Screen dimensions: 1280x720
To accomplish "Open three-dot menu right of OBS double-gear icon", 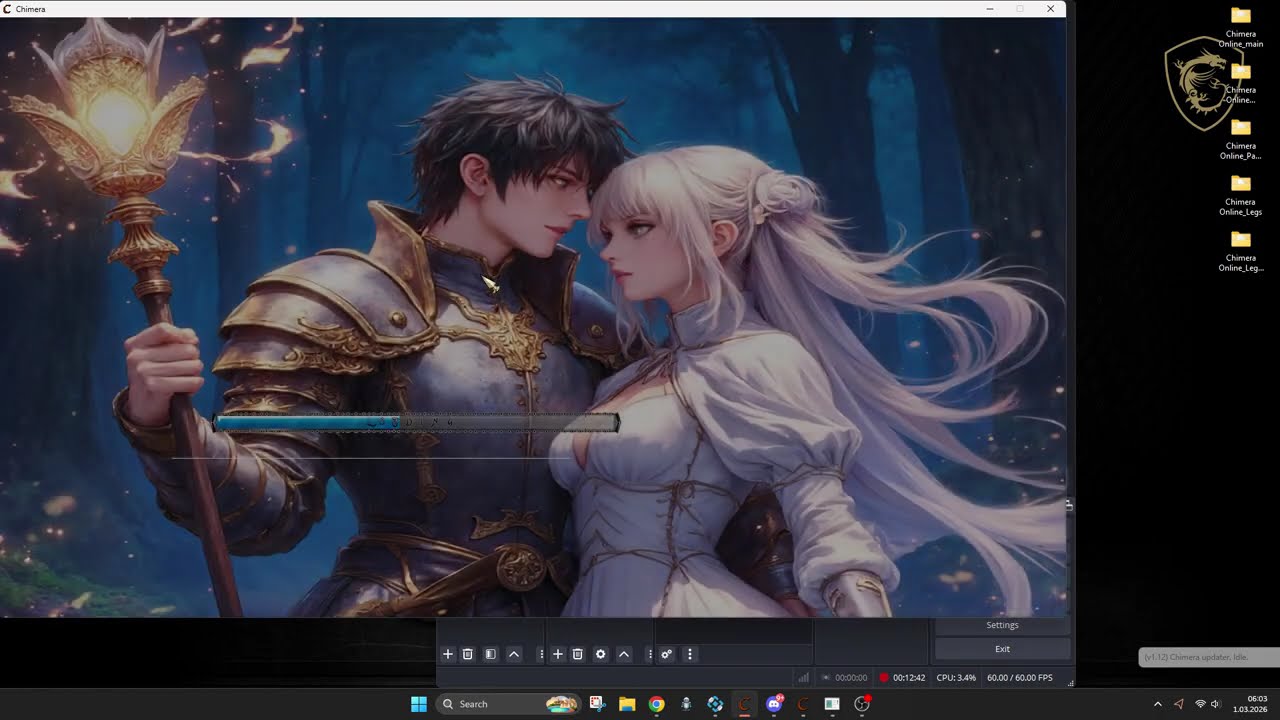I will coord(690,654).
